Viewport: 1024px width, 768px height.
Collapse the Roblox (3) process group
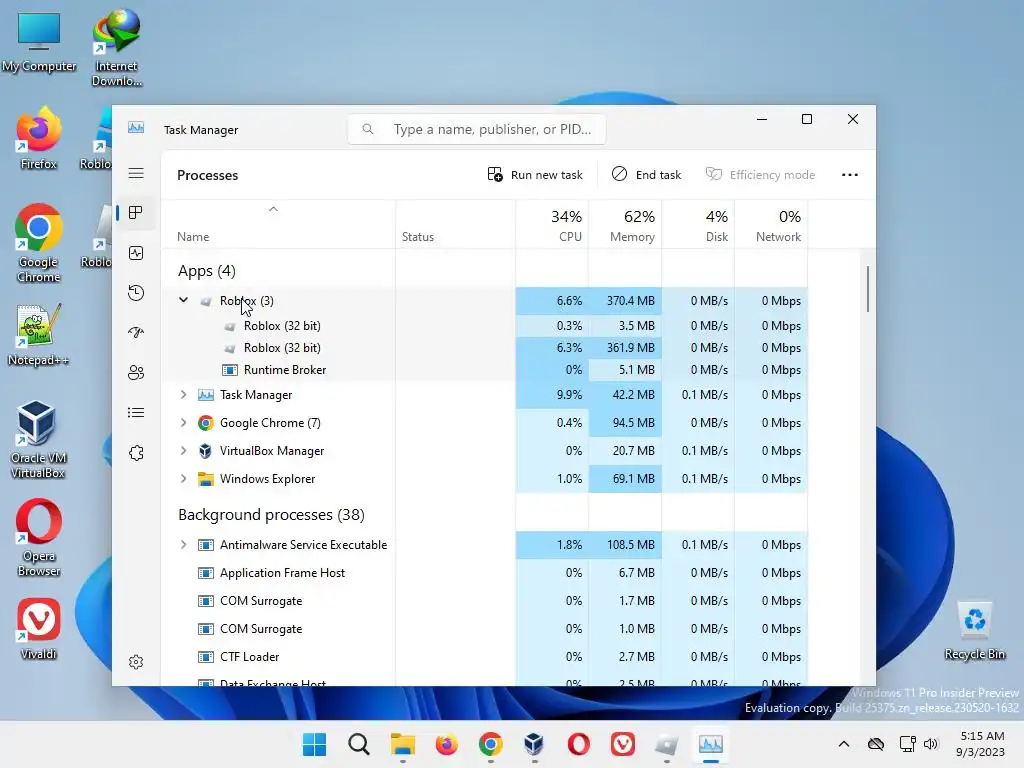coord(184,300)
